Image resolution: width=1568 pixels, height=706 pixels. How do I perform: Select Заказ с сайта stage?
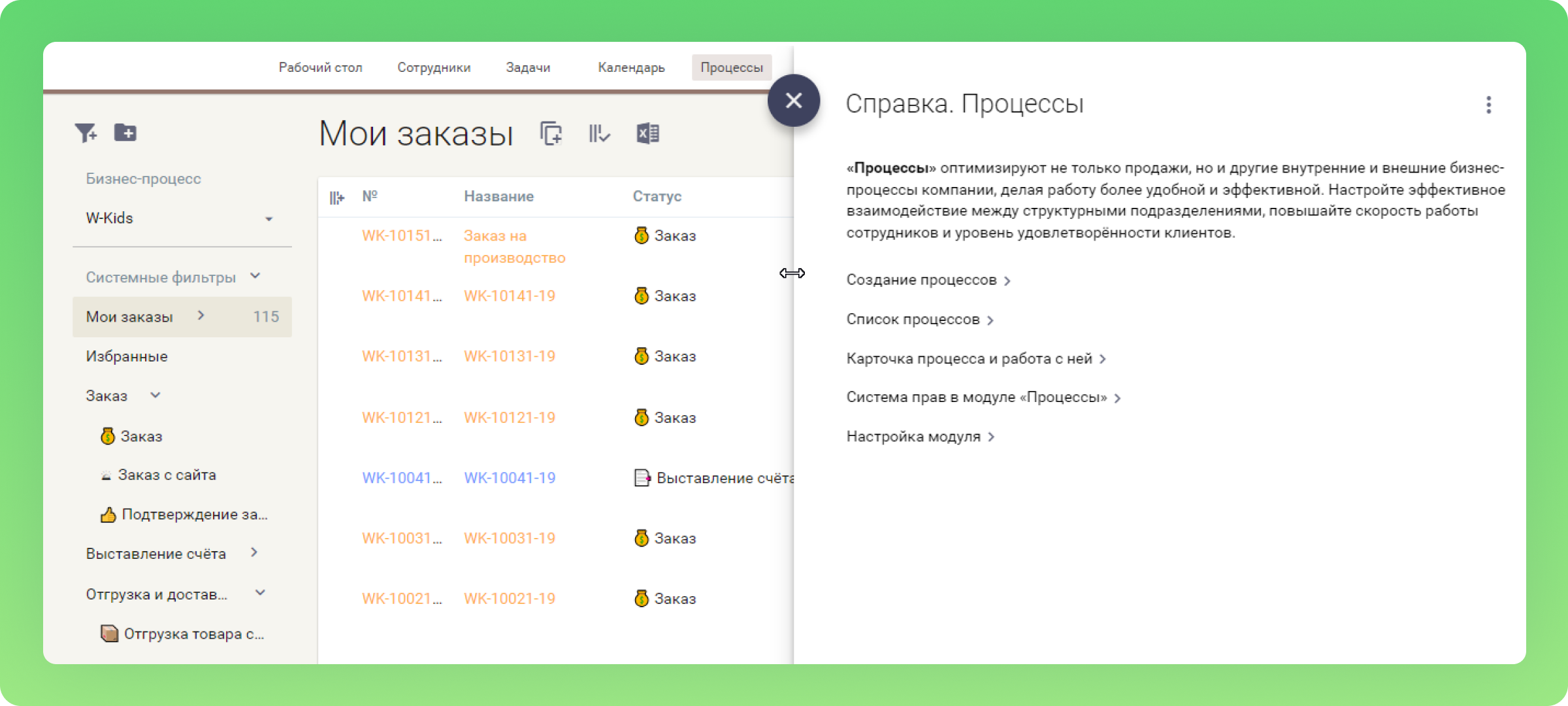coord(167,475)
